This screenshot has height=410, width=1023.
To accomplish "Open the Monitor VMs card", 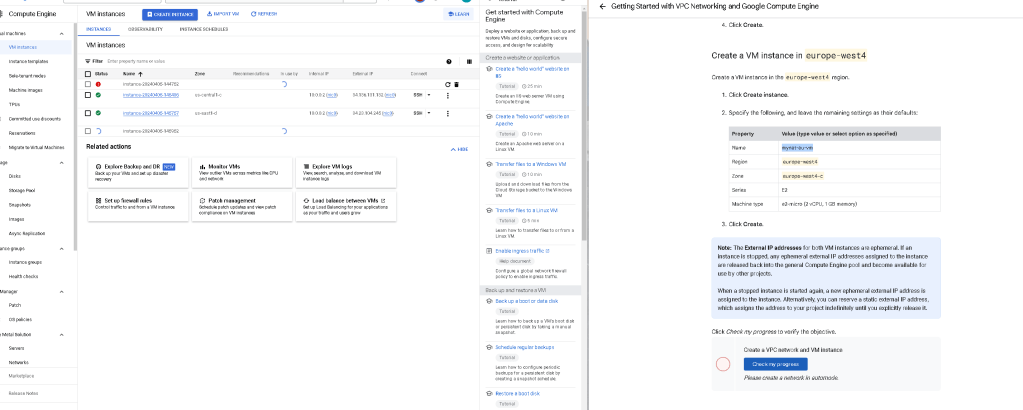I will pyautogui.click(x=242, y=172).
